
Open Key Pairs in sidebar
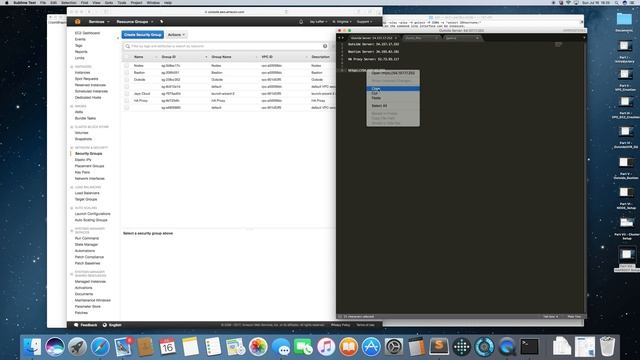[82, 172]
